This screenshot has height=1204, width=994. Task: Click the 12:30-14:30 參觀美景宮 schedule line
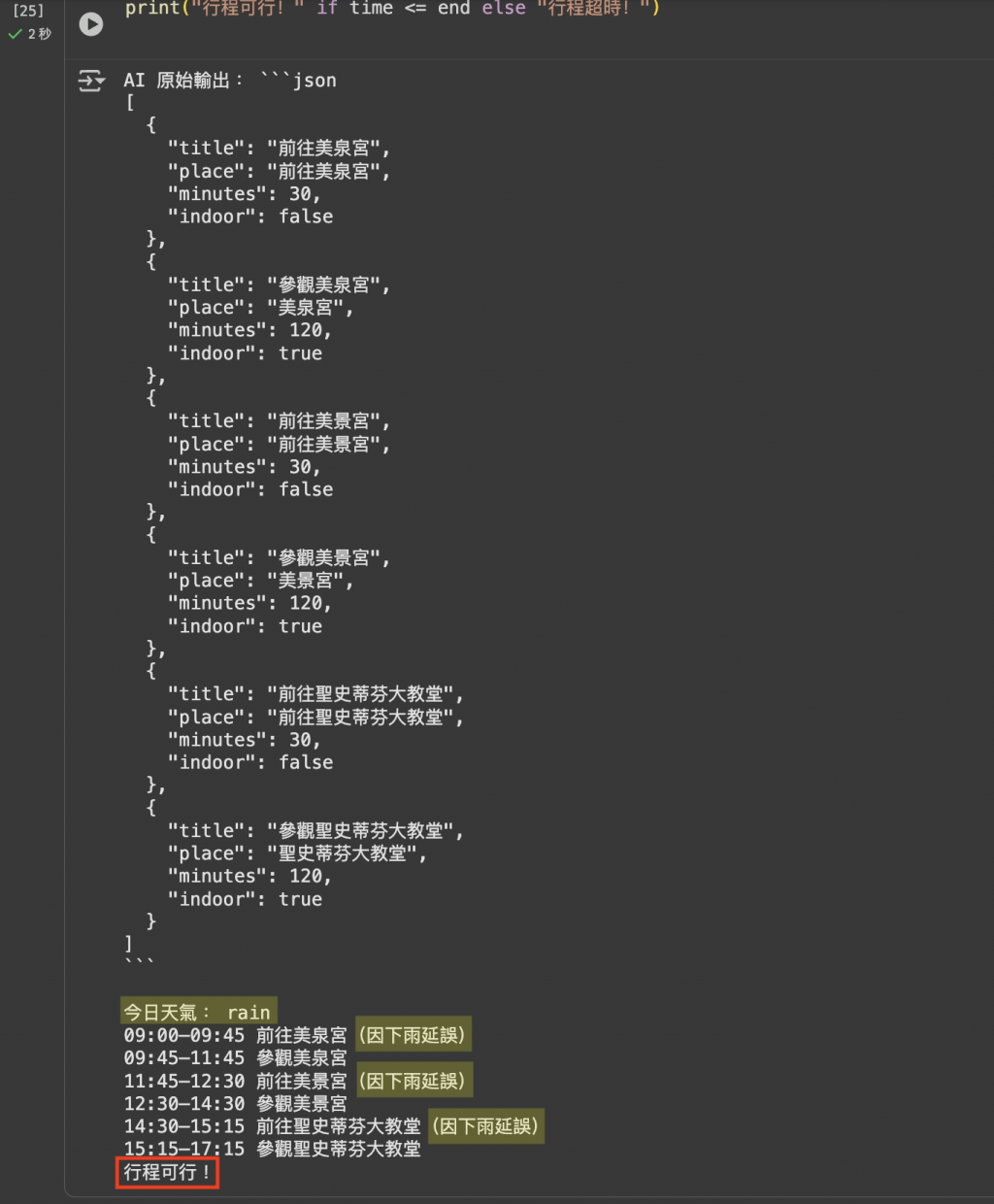[x=235, y=1104]
